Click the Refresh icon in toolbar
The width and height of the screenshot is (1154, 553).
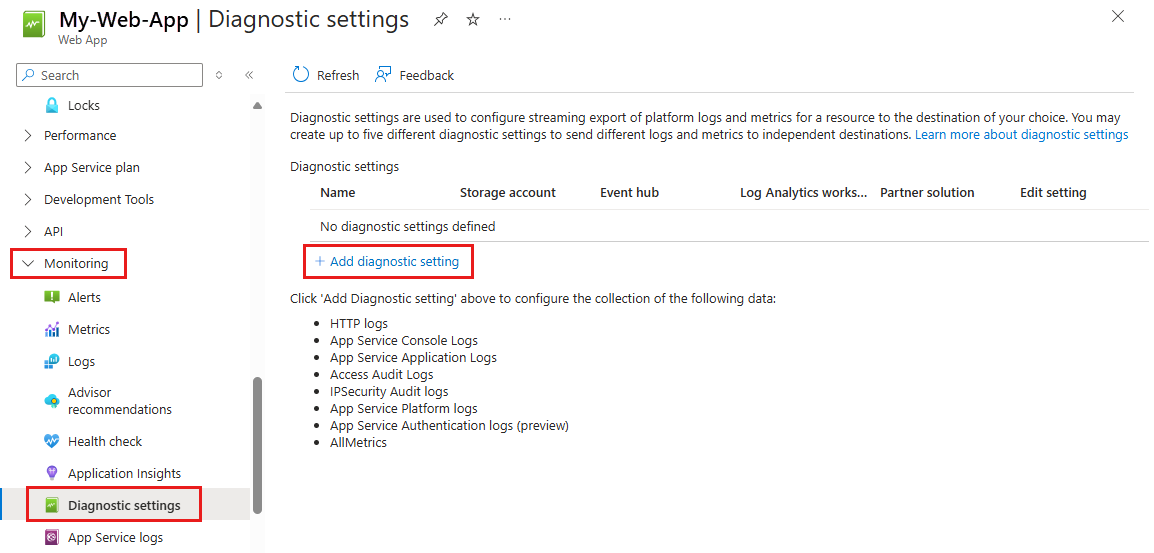[x=301, y=75]
